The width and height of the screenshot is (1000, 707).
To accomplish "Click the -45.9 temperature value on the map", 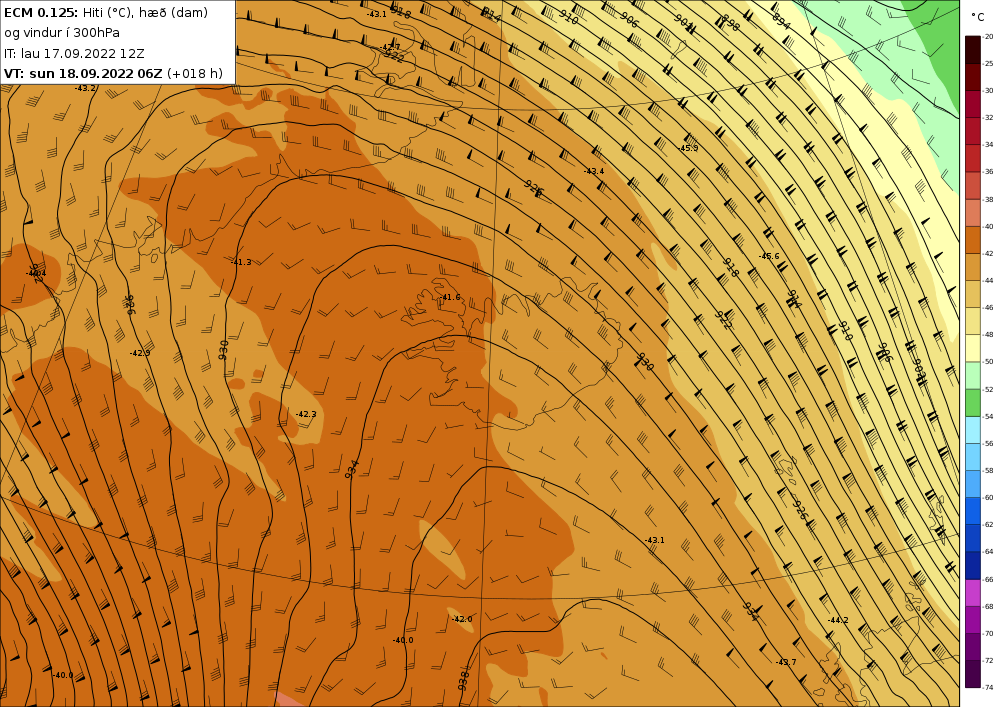I will pyautogui.click(x=688, y=148).
